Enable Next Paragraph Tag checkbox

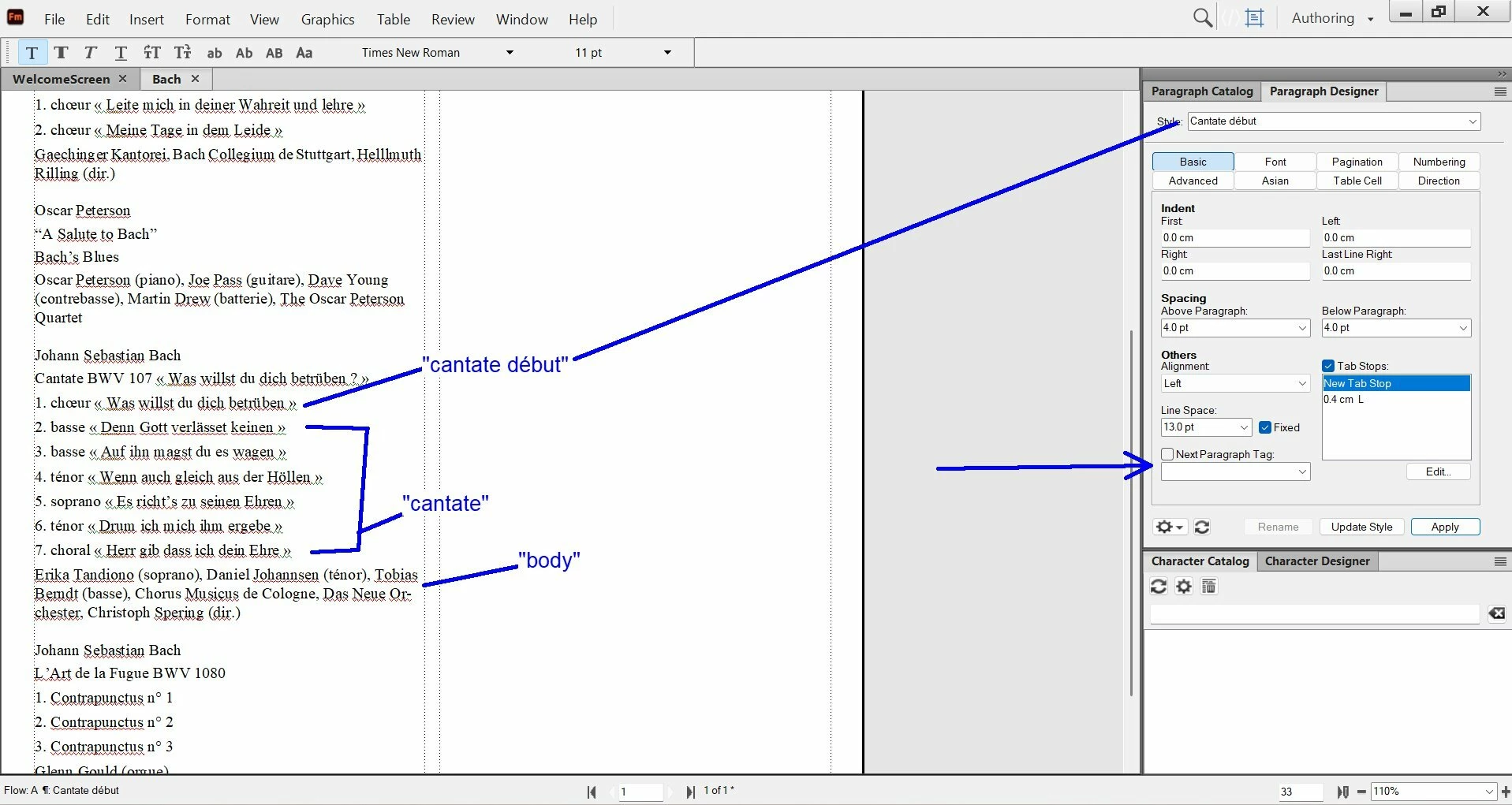(x=1167, y=454)
